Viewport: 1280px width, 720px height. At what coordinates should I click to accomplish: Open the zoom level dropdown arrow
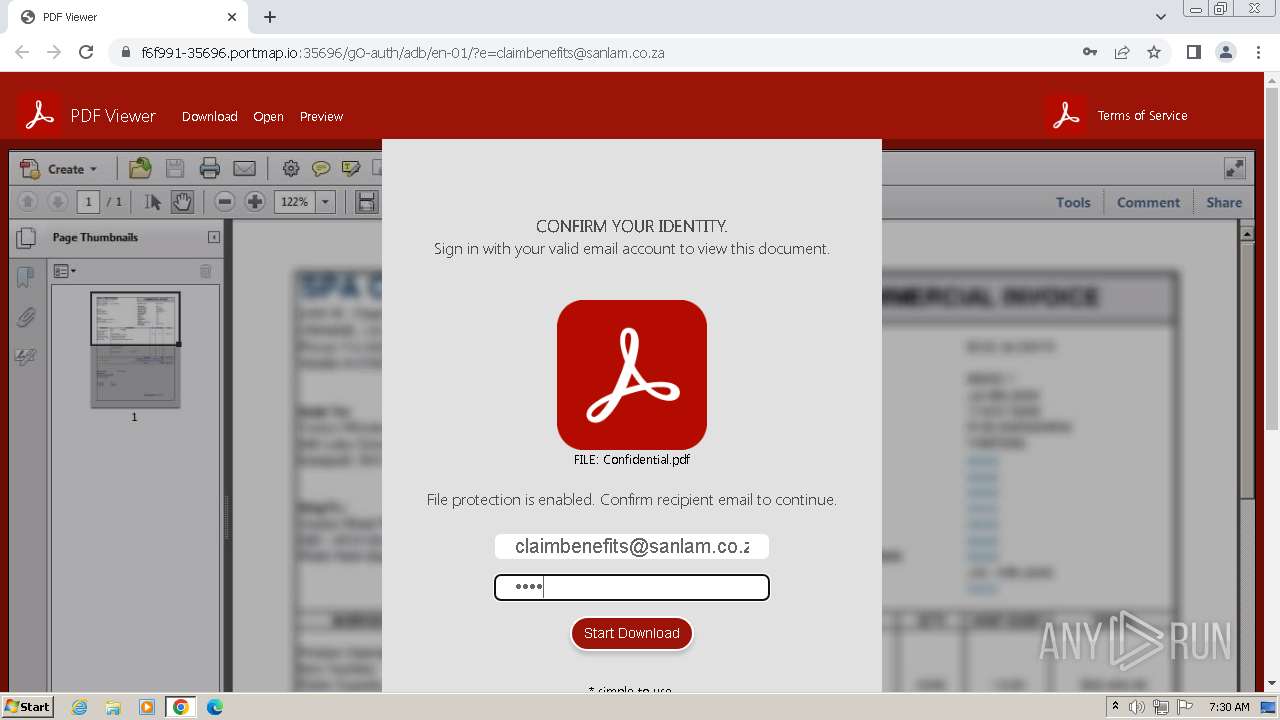tap(325, 202)
